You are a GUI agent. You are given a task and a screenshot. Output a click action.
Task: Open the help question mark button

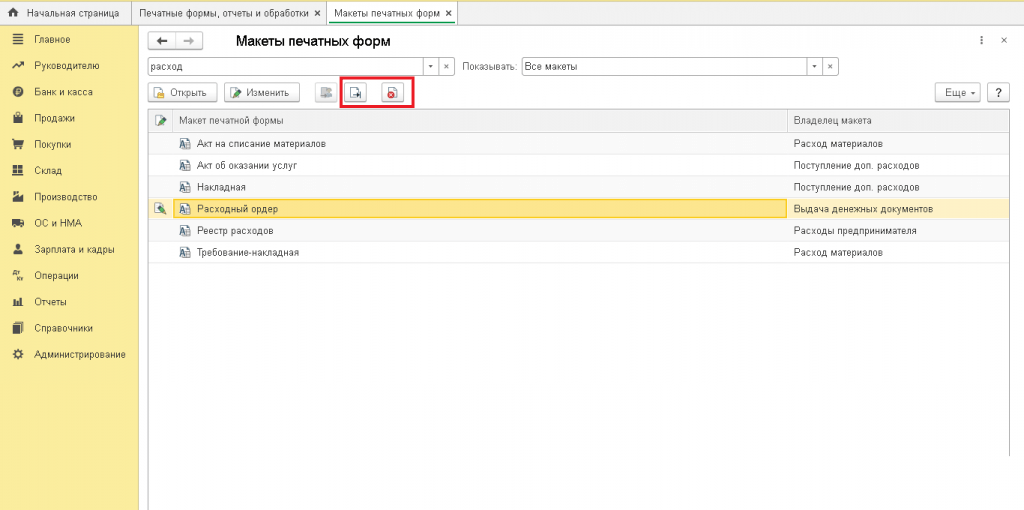[997, 93]
